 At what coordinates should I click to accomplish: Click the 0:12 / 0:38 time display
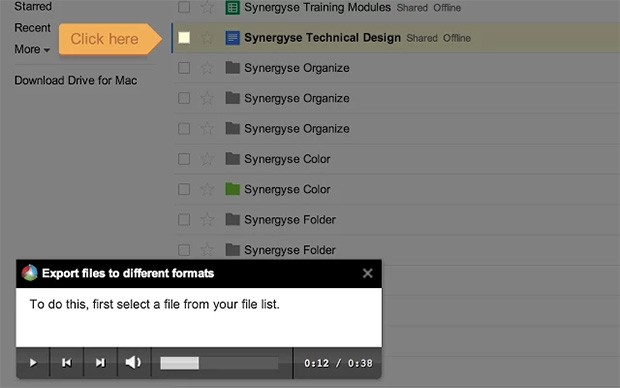338,363
